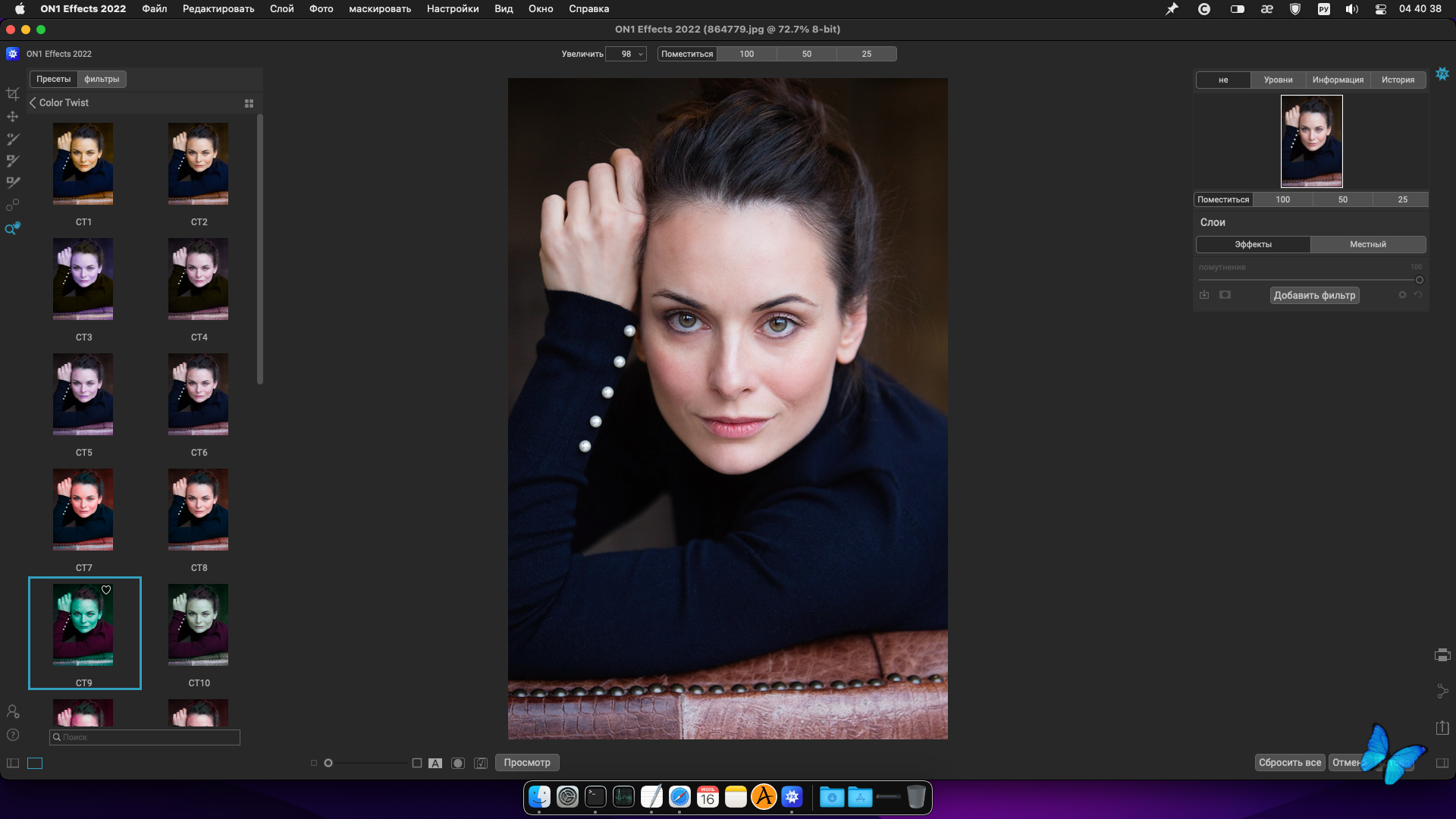Viewport: 1456px width, 819px height.
Task: Open the user account icon
Action: click(13, 711)
